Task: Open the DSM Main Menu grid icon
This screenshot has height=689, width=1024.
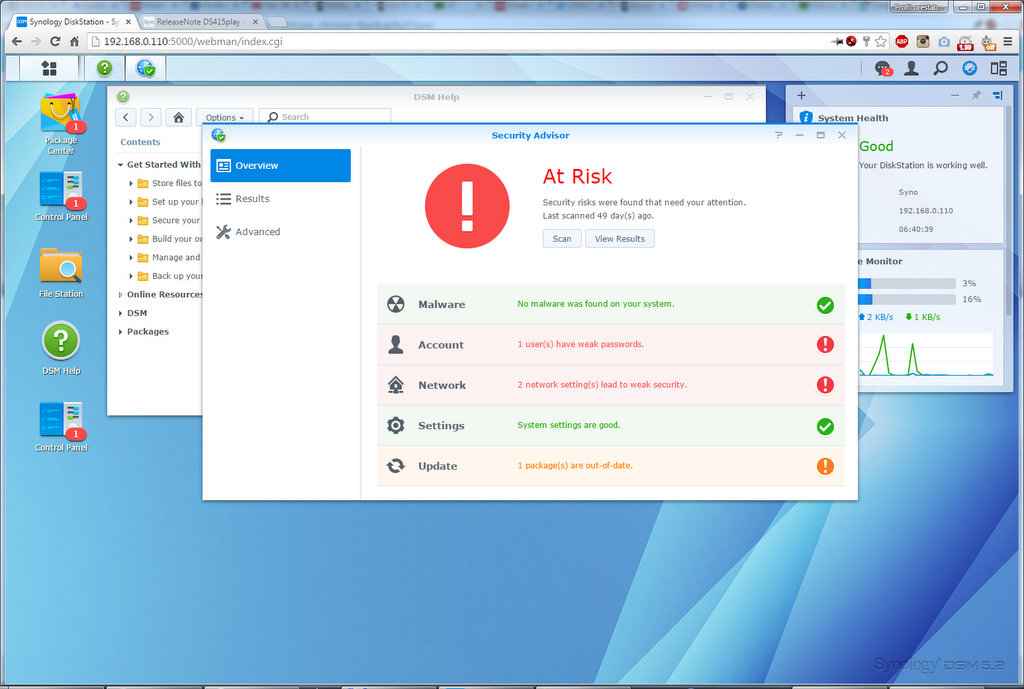Action: (49, 68)
